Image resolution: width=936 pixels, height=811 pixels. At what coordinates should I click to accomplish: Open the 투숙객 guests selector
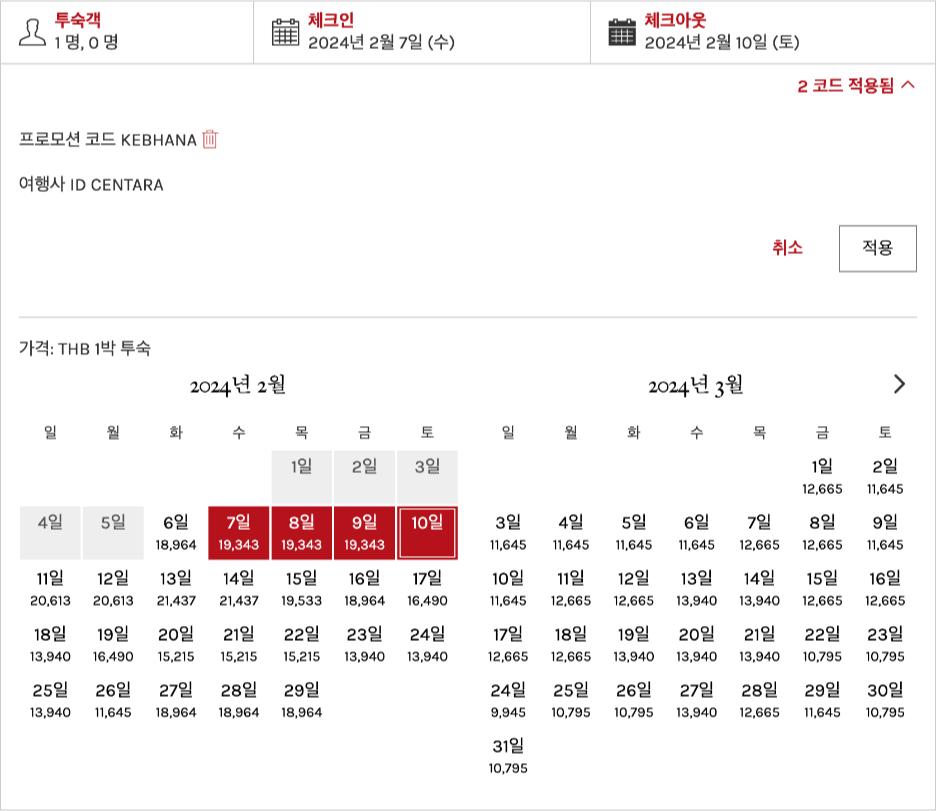(x=126, y=32)
